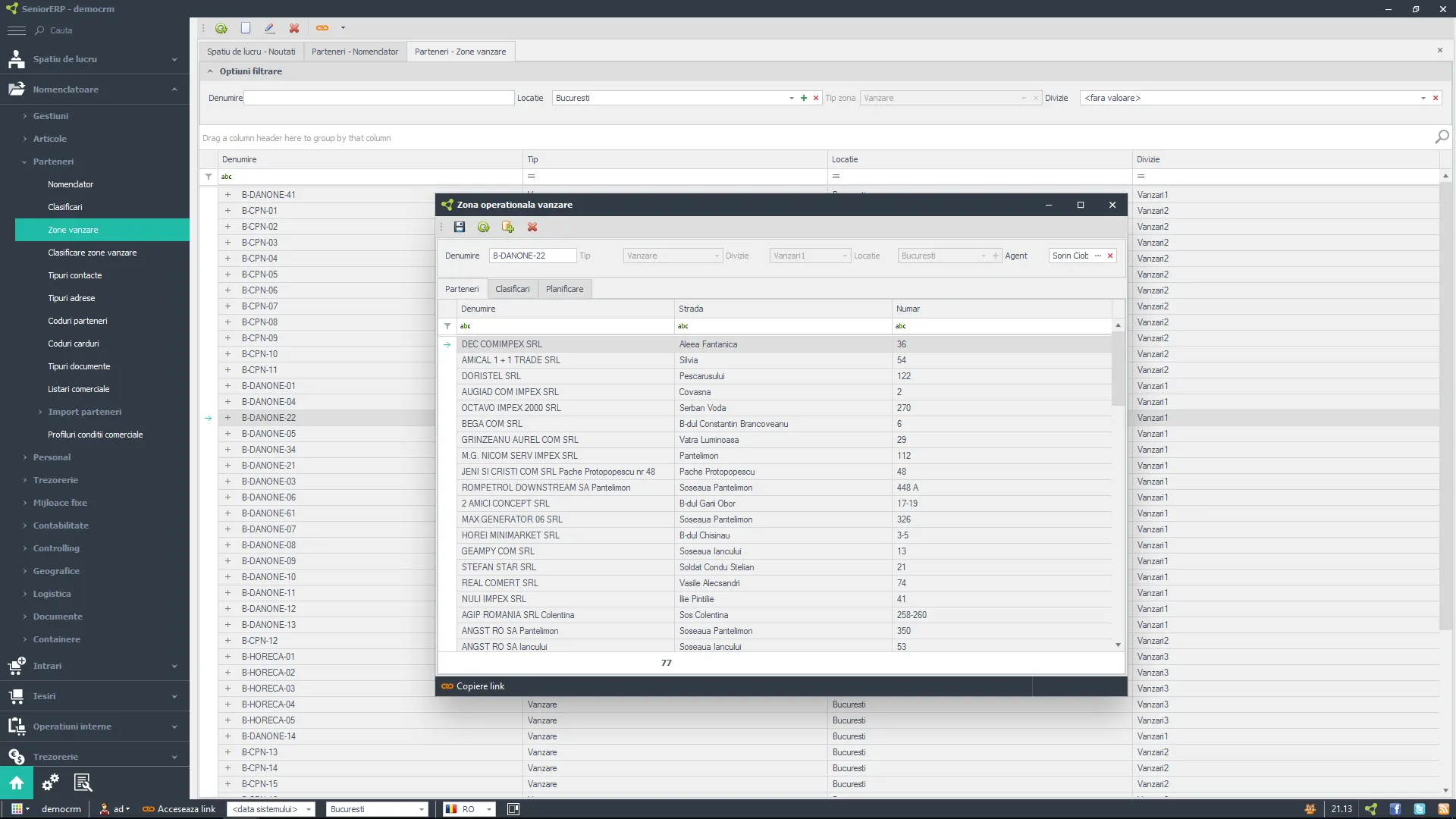The height and width of the screenshot is (819, 1456).
Task: Click the new document icon in main toolbar
Action: point(246,28)
